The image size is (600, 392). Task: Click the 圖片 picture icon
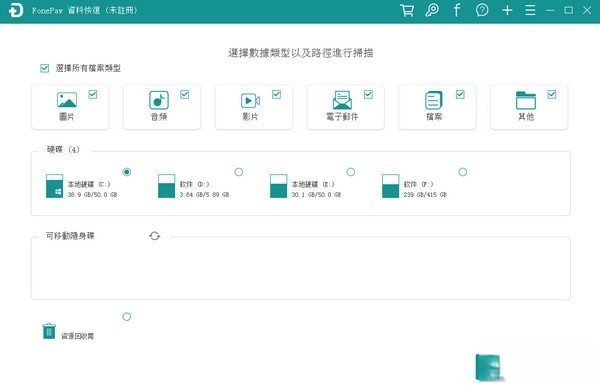[x=67, y=100]
